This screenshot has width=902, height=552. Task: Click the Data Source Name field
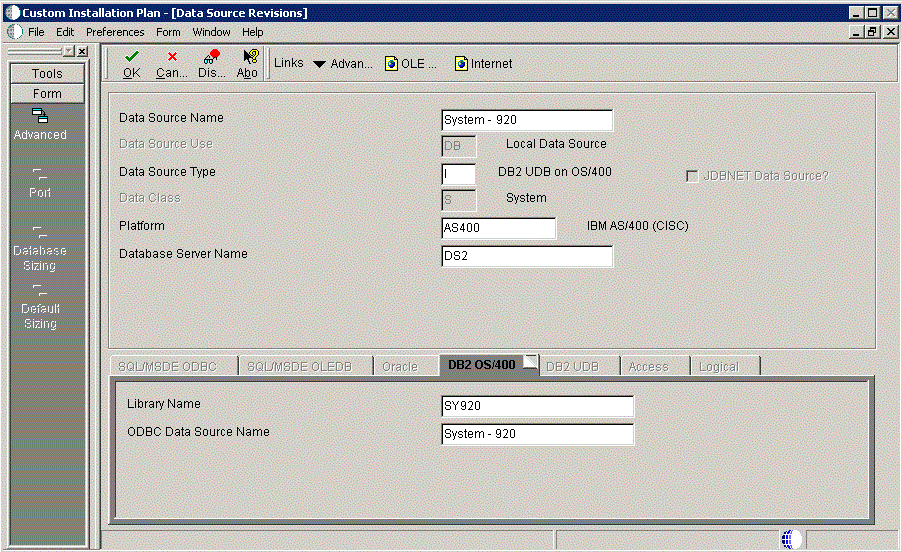tap(527, 120)
